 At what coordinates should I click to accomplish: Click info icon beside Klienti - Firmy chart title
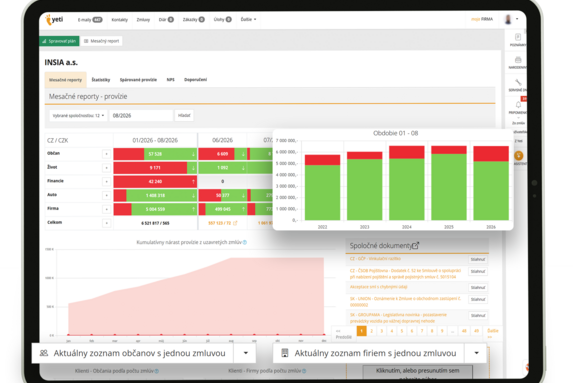click(304, 371)
